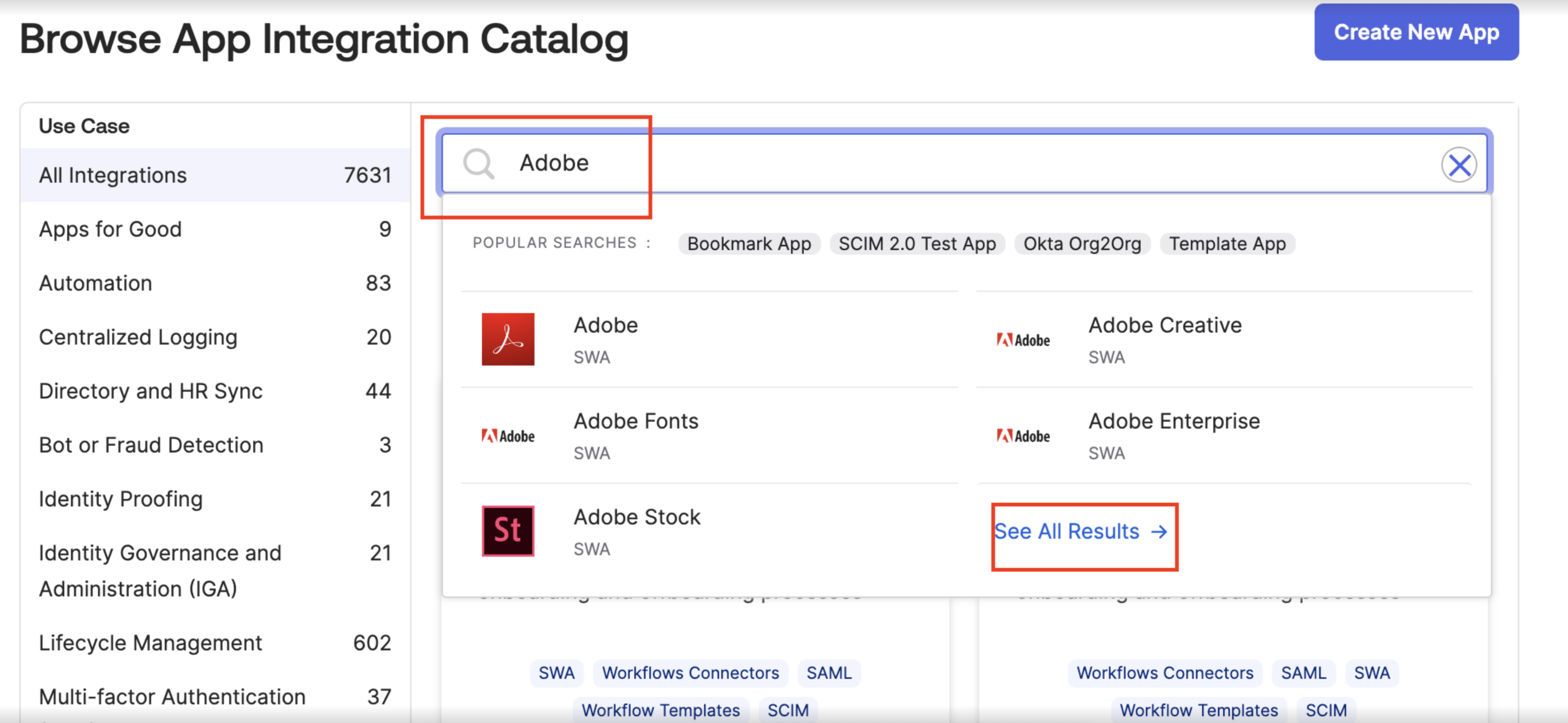Image resolution: width=1568 pixels, height=723 pixels.
Task: Open the Adobe Fonts result
Action: point(709,436)
